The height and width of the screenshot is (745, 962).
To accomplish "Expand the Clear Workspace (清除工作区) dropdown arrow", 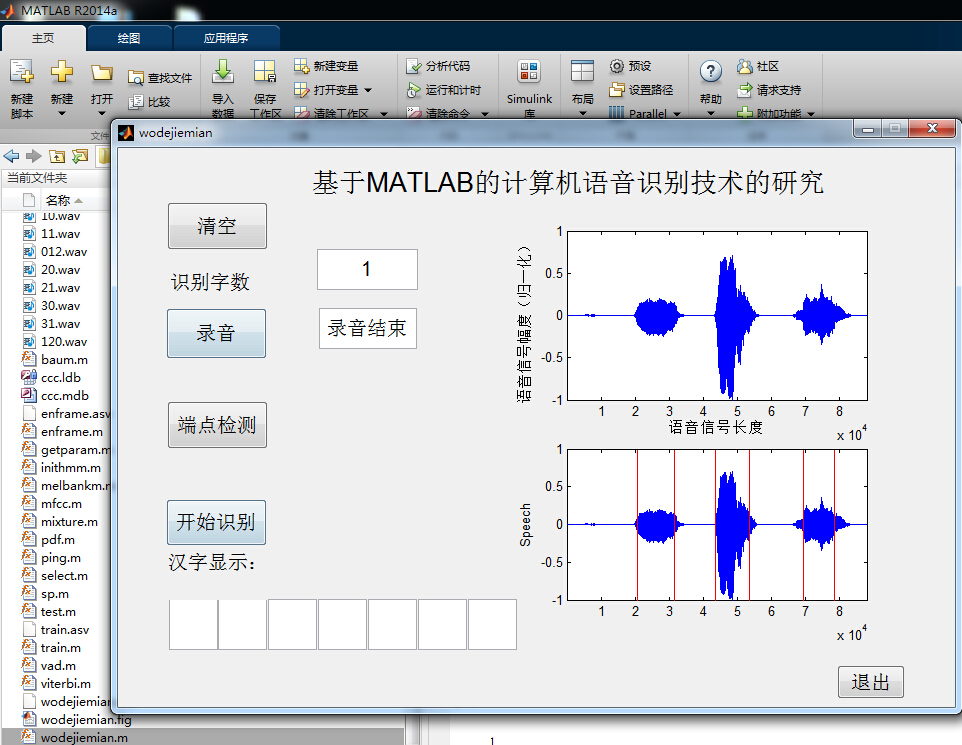I will point(384,114).
